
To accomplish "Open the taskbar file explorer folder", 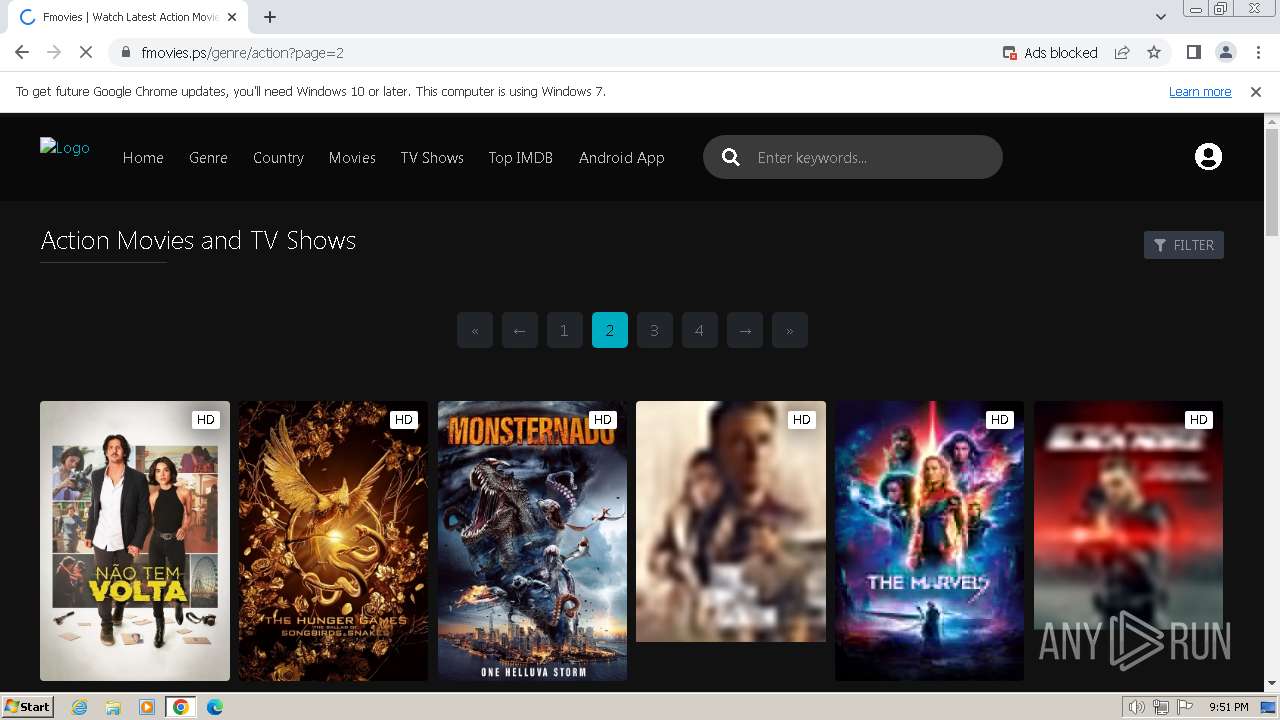I will [113, 707].
